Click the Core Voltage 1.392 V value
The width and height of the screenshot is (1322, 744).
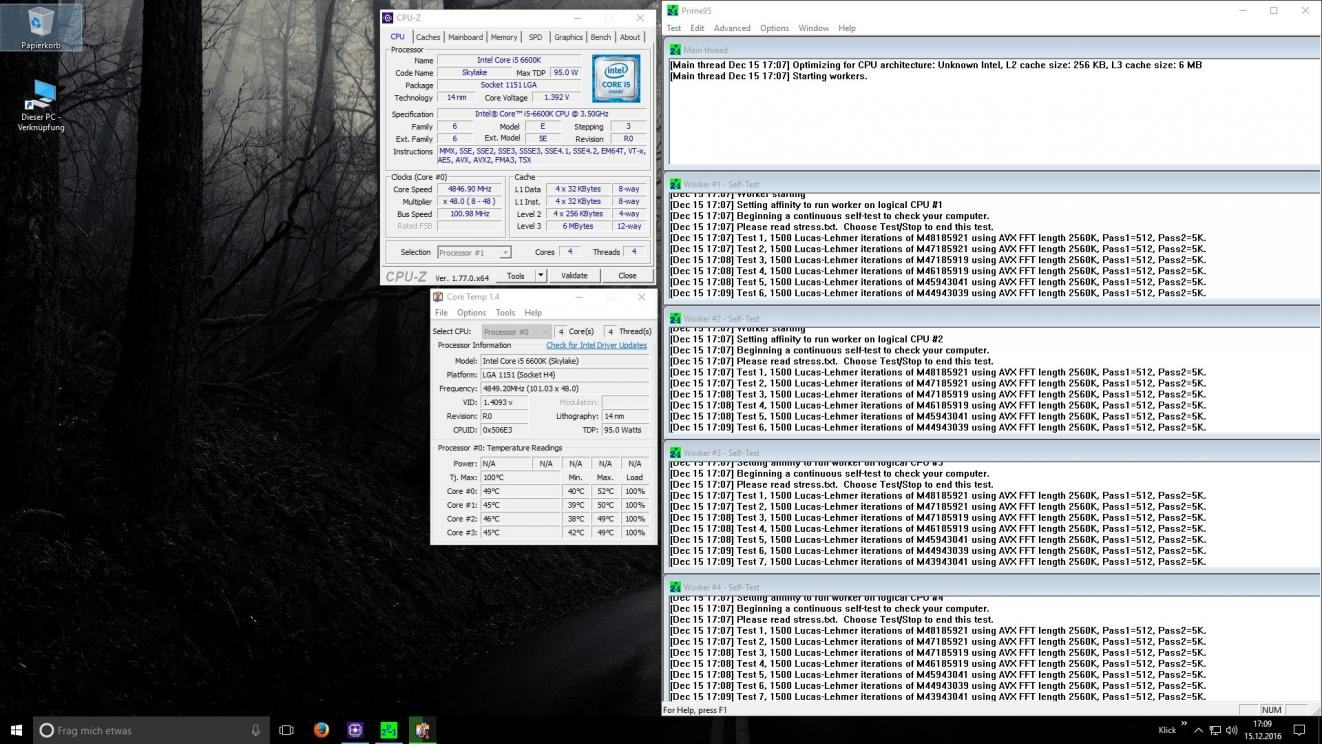(x=555, y=98)
